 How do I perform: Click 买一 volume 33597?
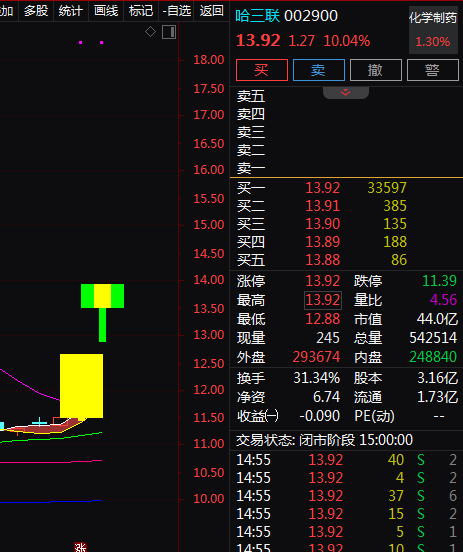[387, 188]
